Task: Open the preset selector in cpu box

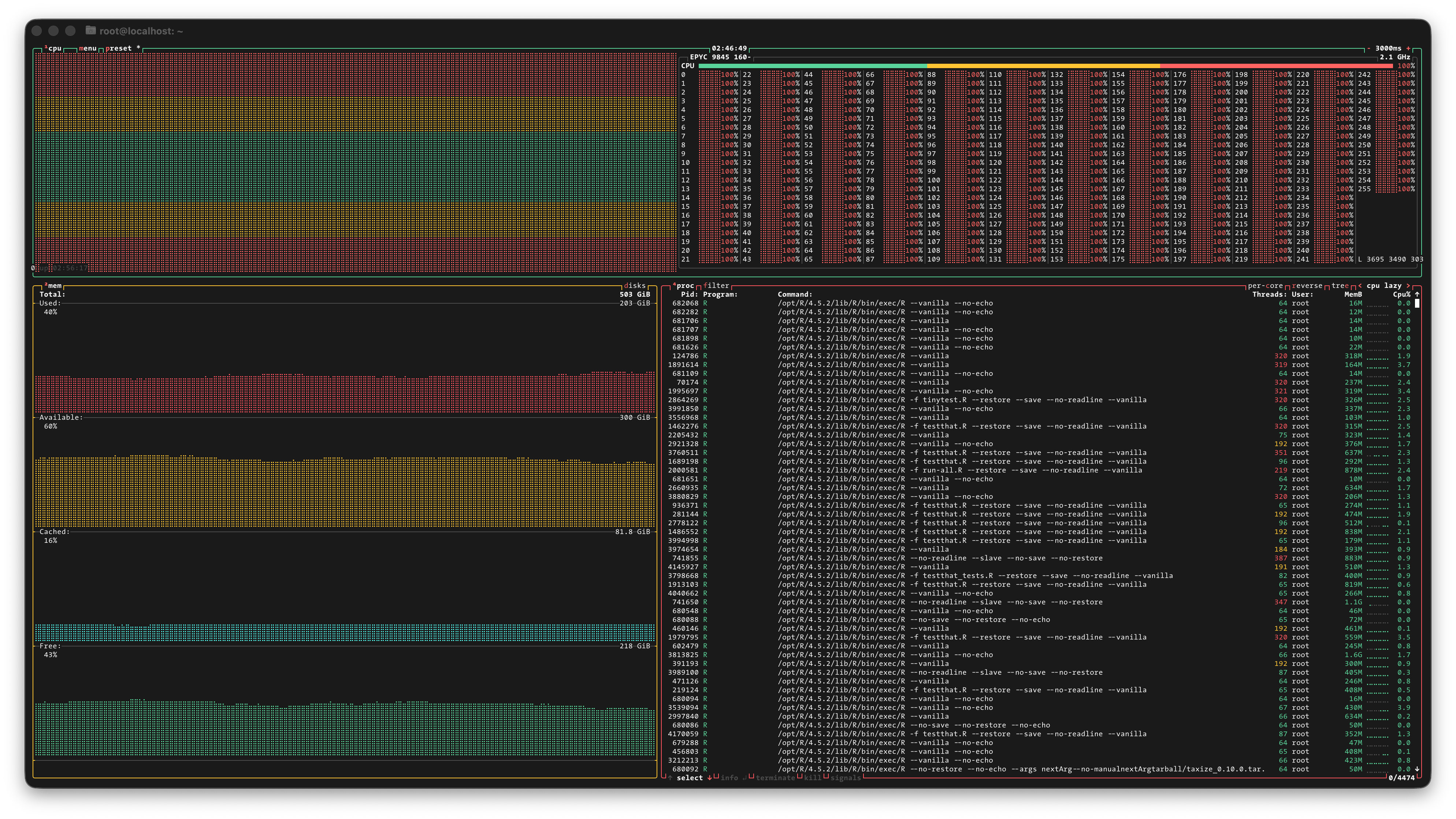Action: [x=118, y=49]
